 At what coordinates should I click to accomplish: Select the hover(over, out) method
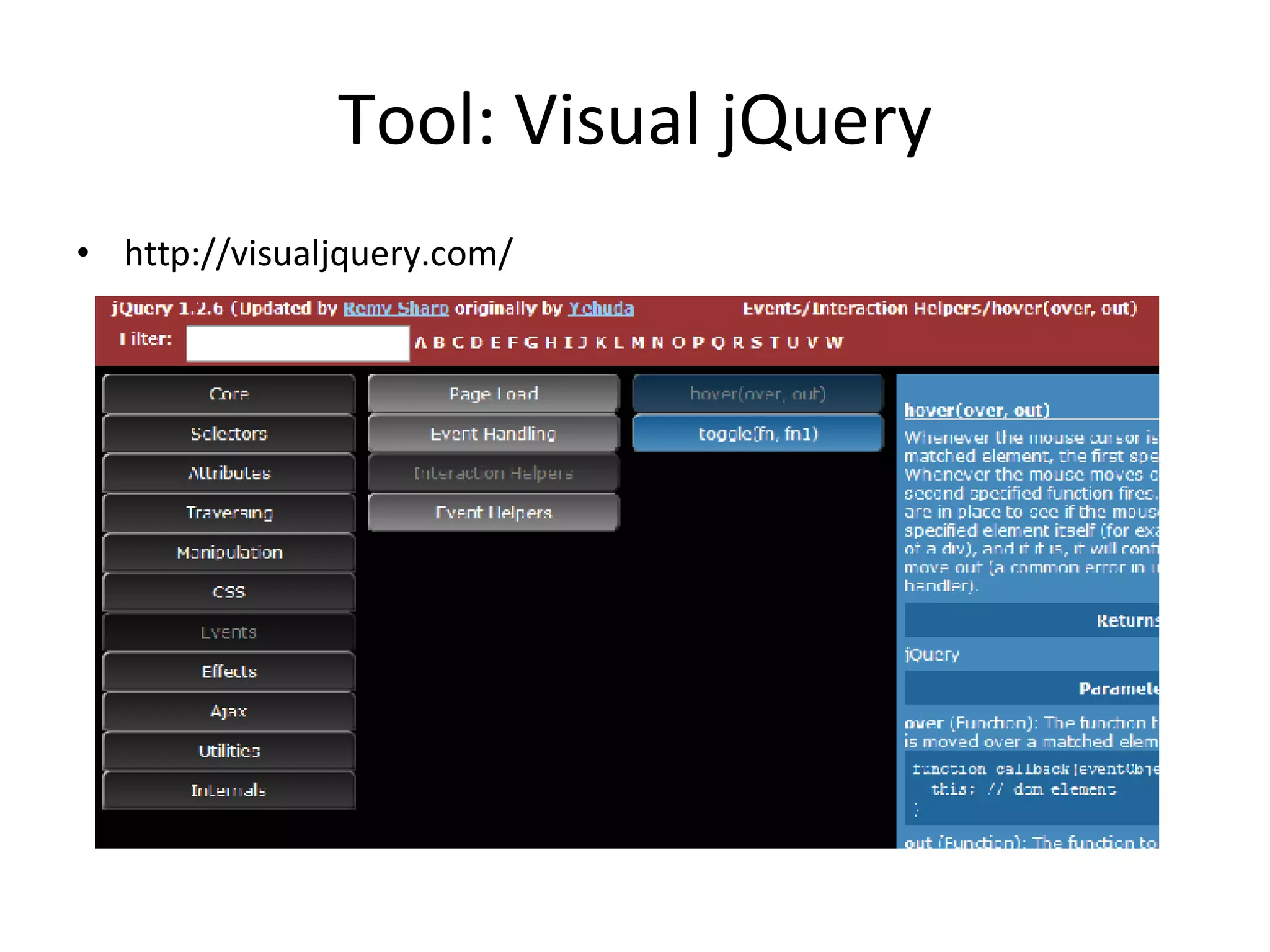click(758, 394)
